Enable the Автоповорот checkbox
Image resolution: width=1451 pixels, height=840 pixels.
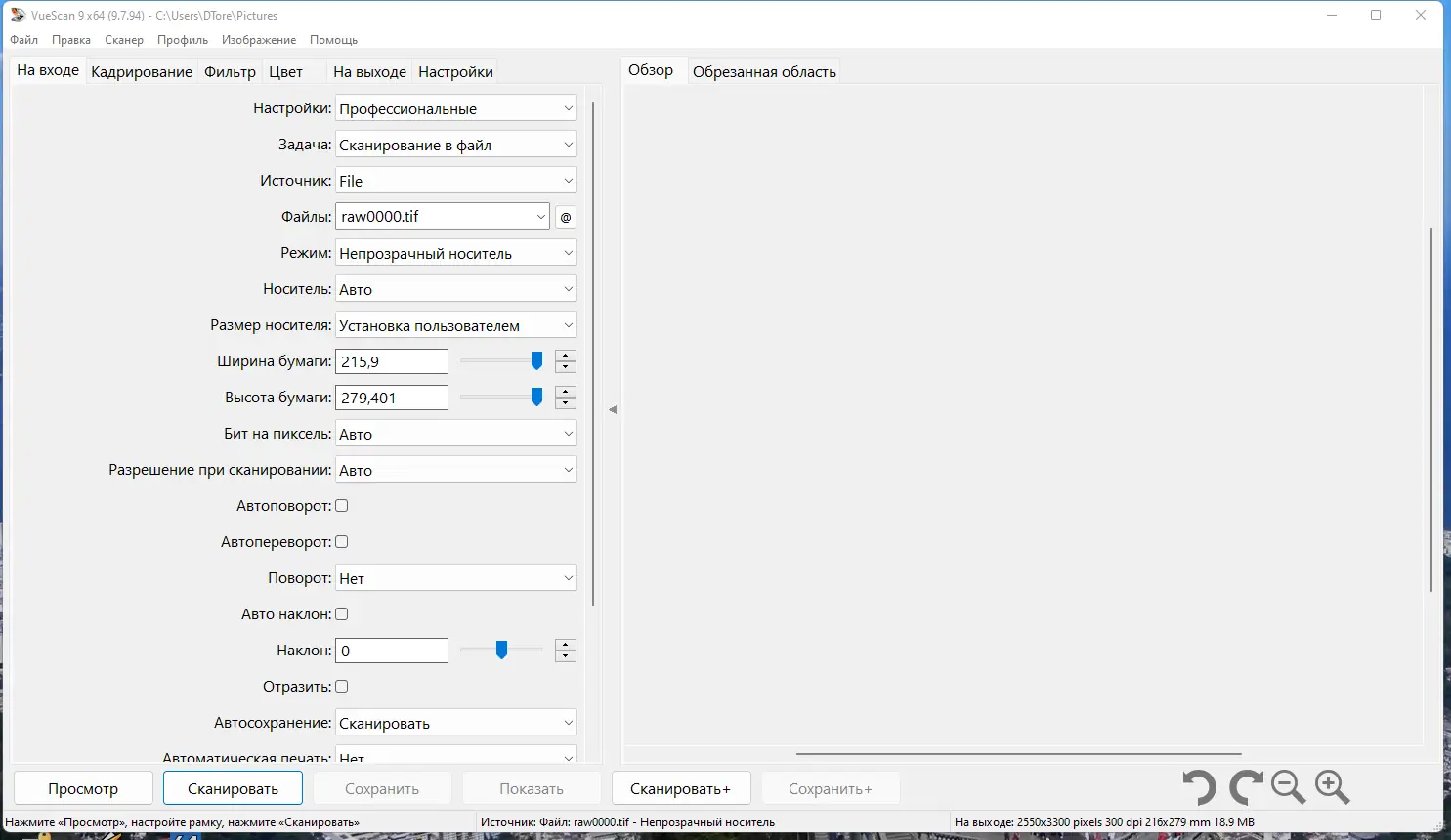(342, 506)
